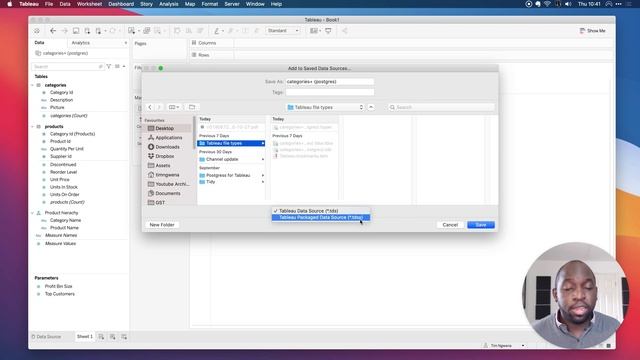Select the Measure Names field
The width and height of the screenshot is (640, 360).
point(60,235)
